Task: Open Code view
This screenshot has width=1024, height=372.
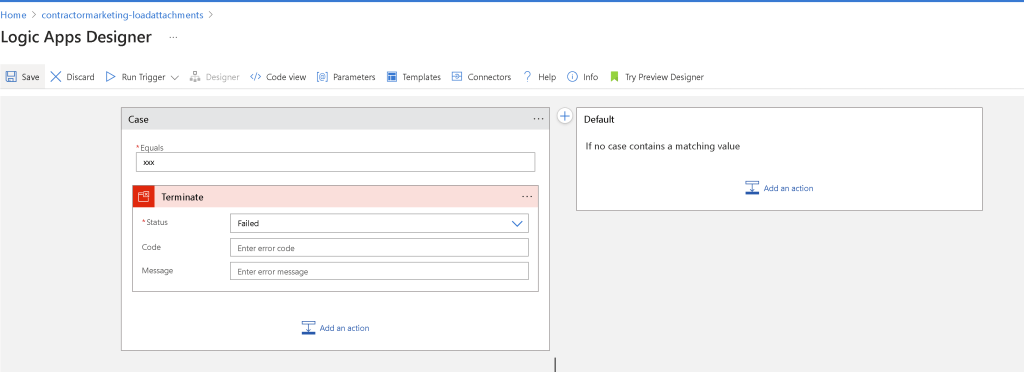Action: pyautogui.click(x=278, y=76)
